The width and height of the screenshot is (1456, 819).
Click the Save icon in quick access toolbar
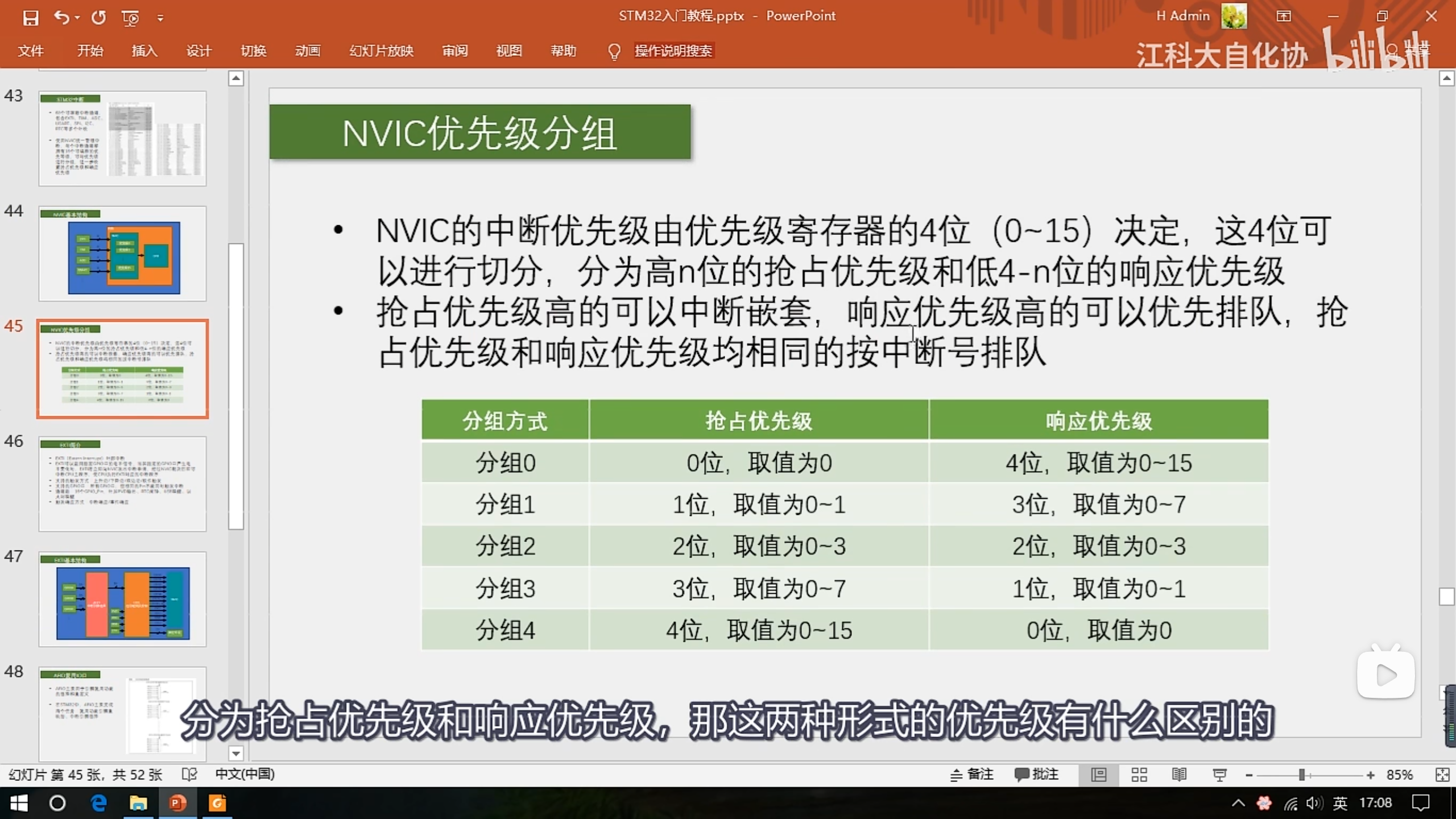click(30, 18)
